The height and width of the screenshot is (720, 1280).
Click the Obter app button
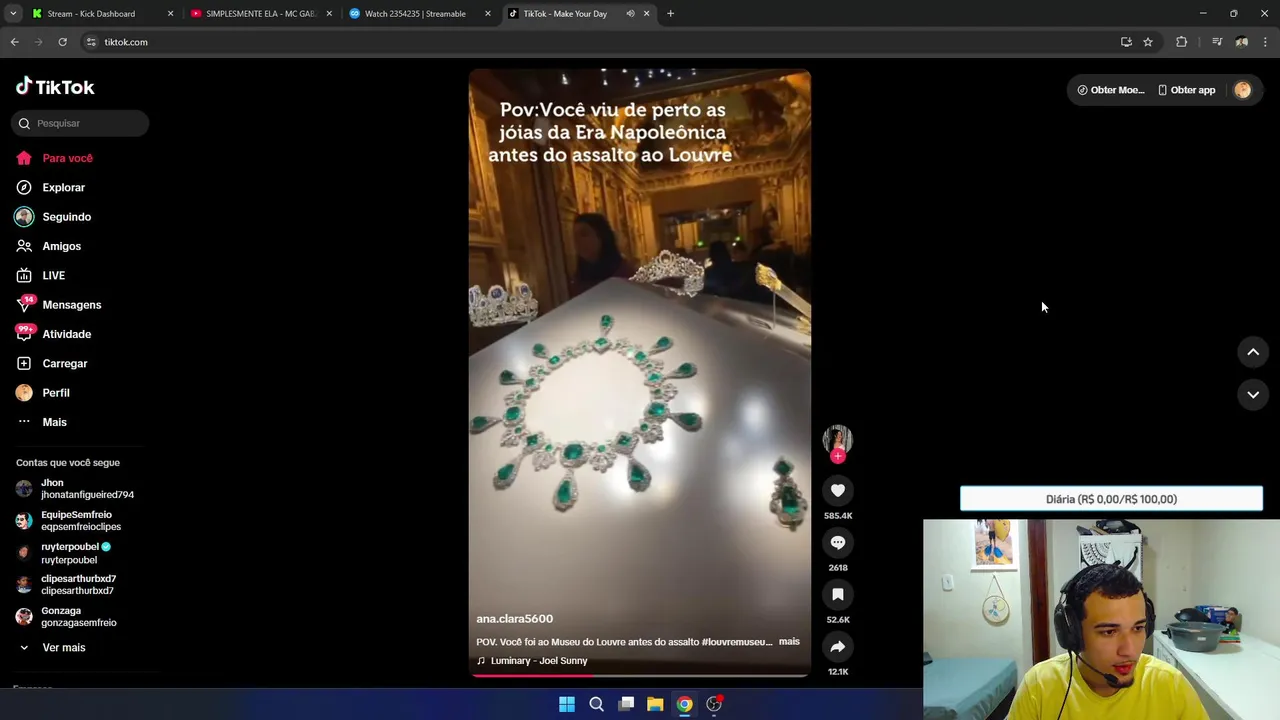click(x=1187, y=90)
